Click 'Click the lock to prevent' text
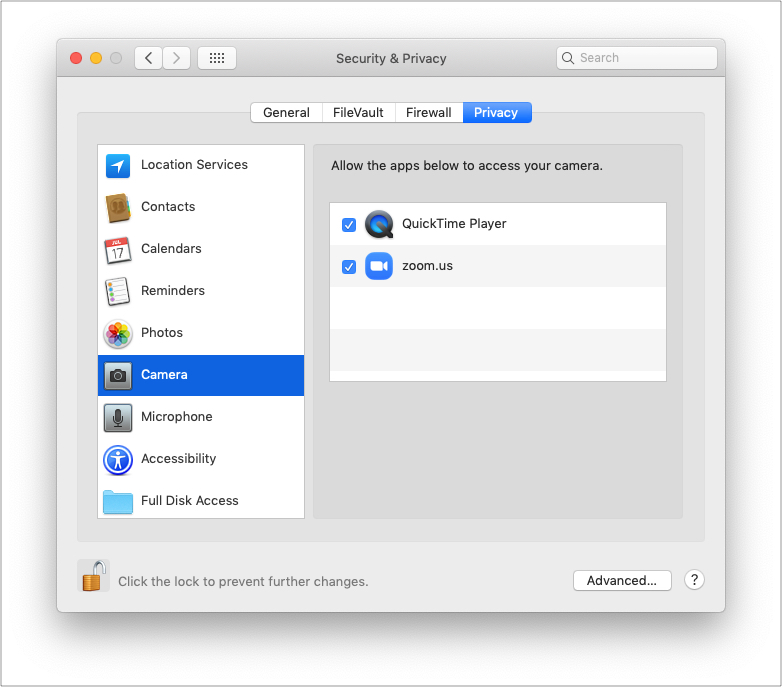The image size is (782, 687). tap(243, 581)
